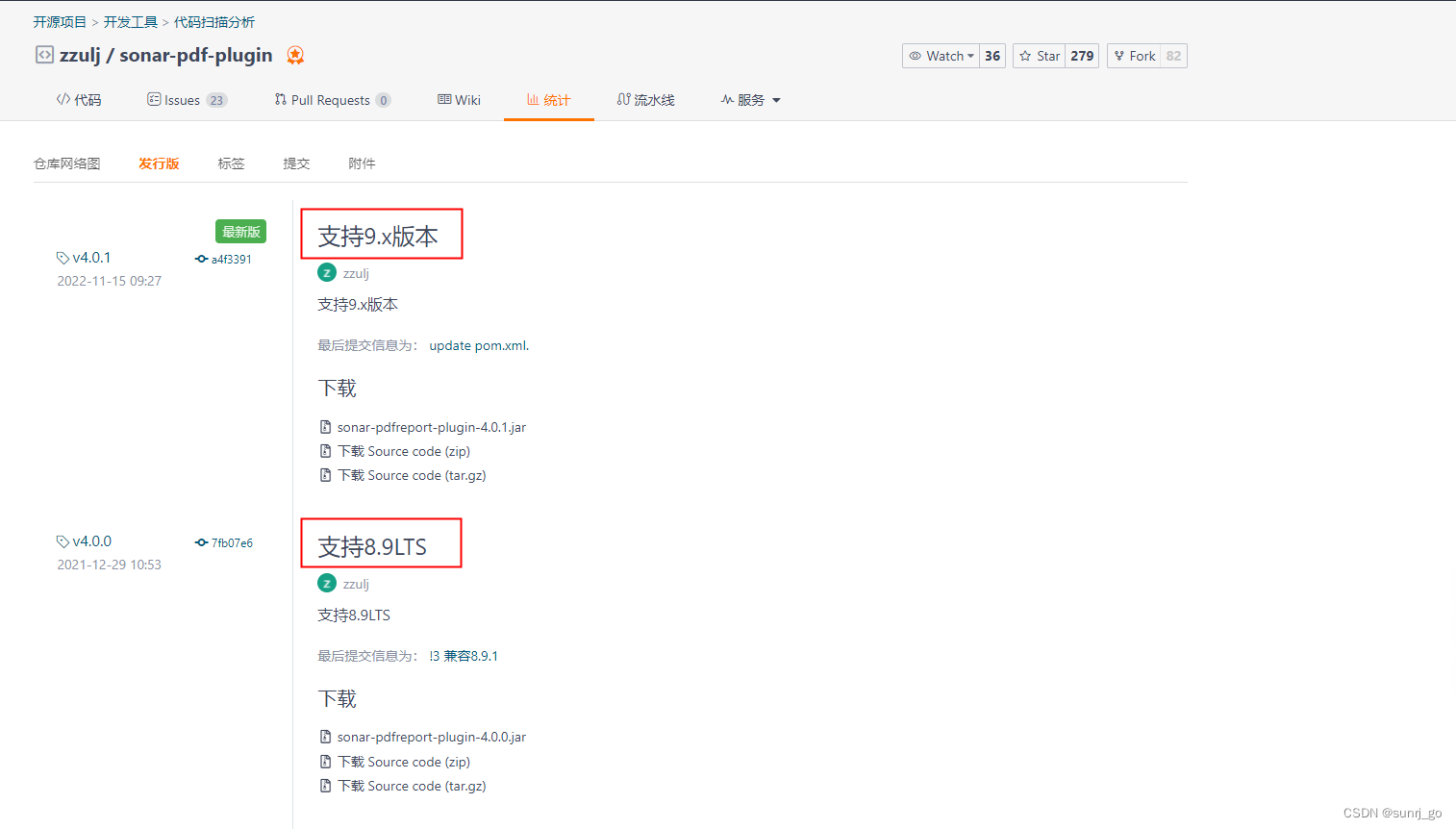Click the zzulj avatar under 支持8.9LTS
This screenshot has width=1456, height=829.
click(327, 584)
